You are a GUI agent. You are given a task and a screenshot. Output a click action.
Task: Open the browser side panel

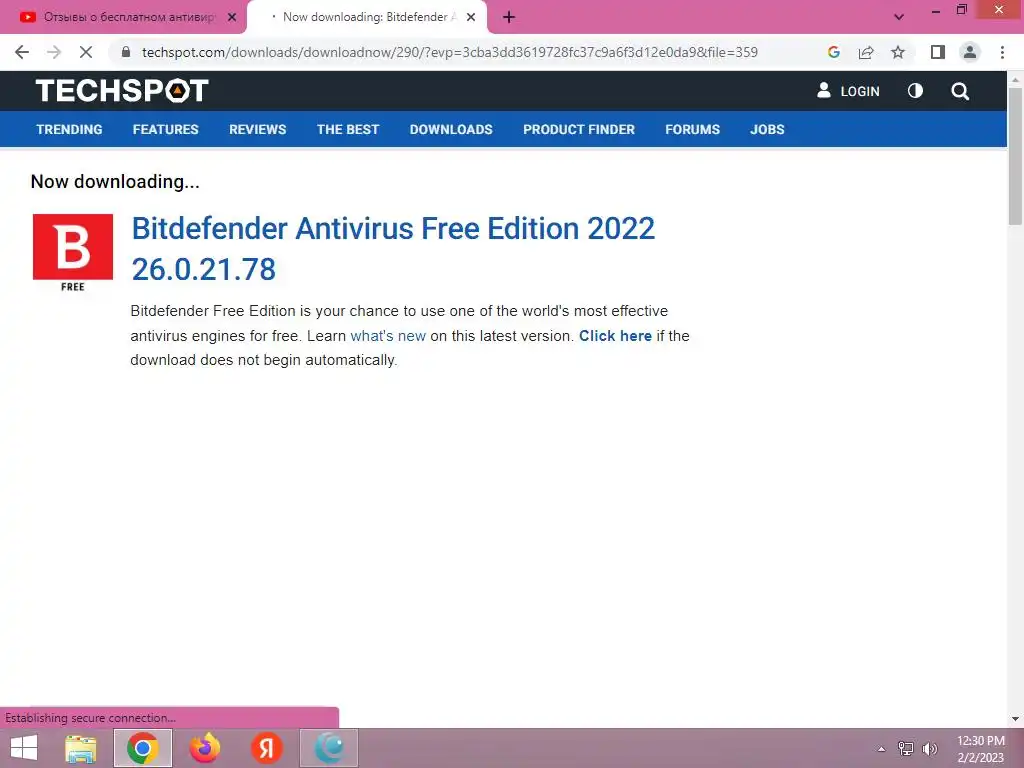point(938,52)
